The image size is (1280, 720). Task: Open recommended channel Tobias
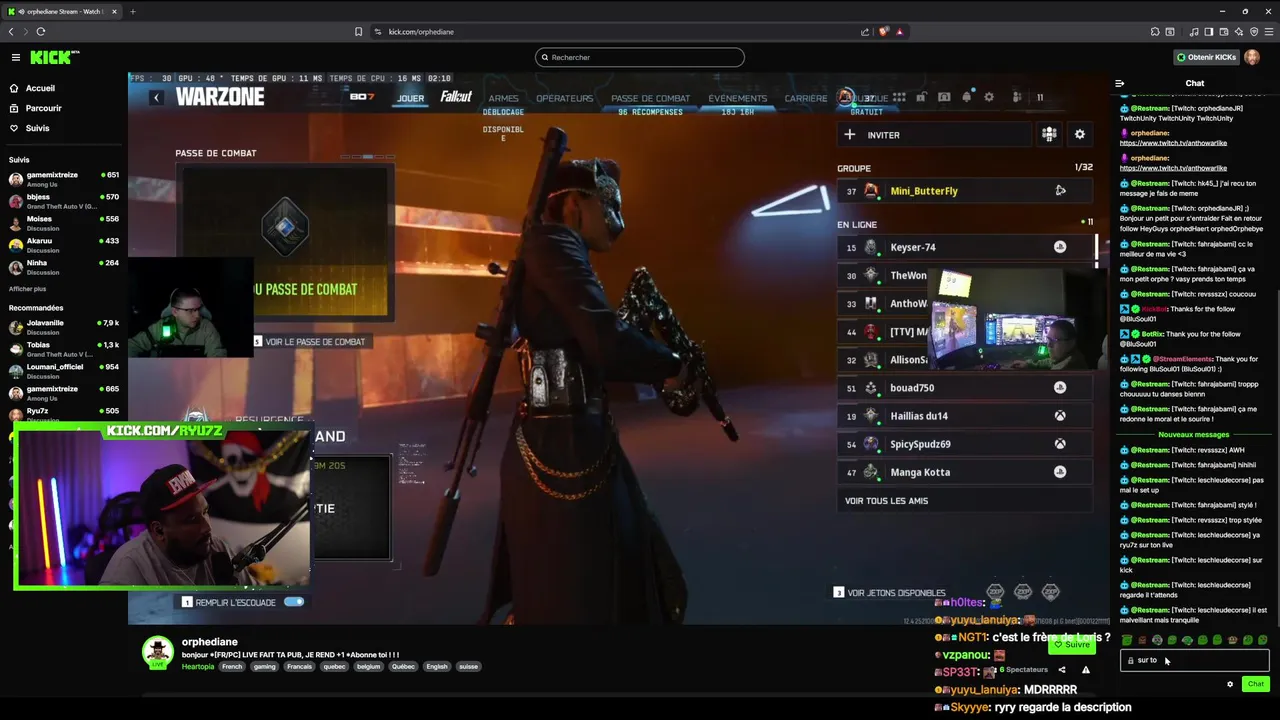(x=64, y=349)
